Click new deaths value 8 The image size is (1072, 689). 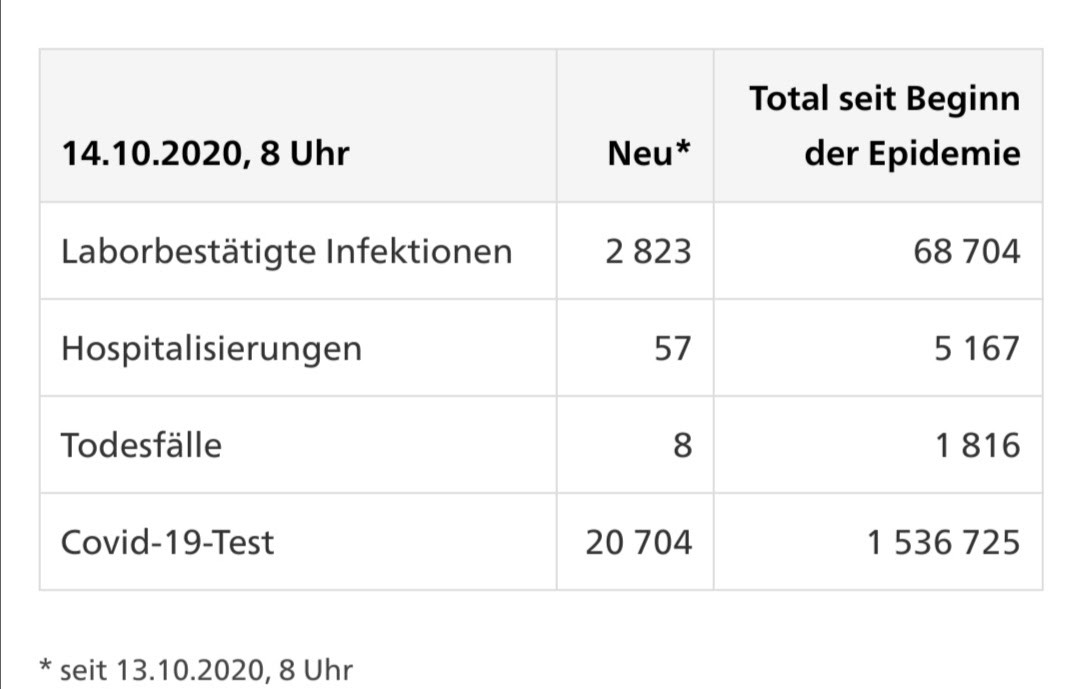point(682,445)
